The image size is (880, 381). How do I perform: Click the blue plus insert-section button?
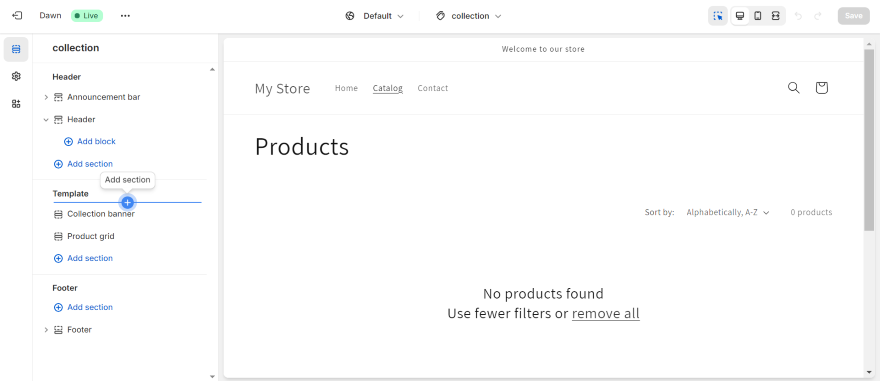127,202
